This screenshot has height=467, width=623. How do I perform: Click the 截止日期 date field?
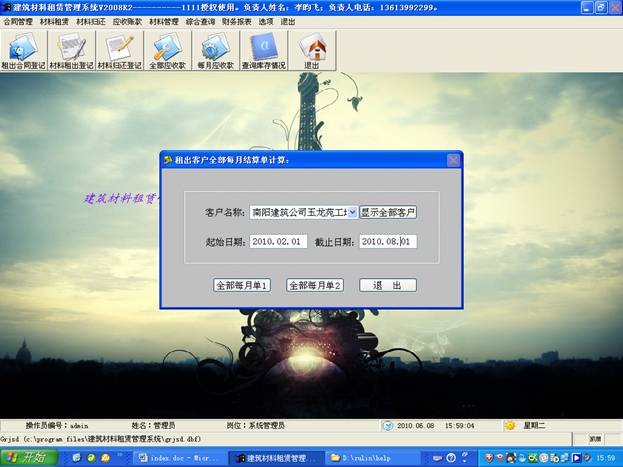point(388,242)
